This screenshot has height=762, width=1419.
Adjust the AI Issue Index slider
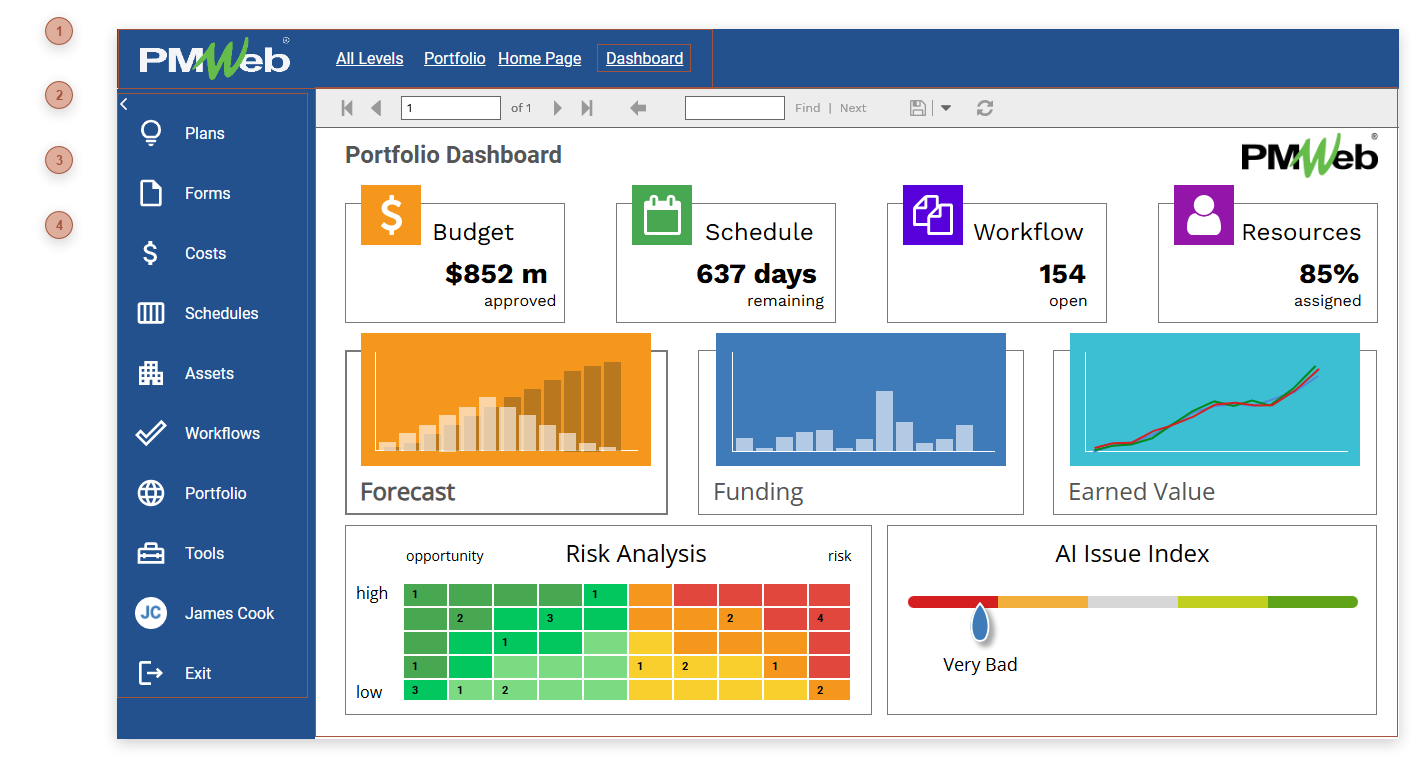click(x=979, y=620)
